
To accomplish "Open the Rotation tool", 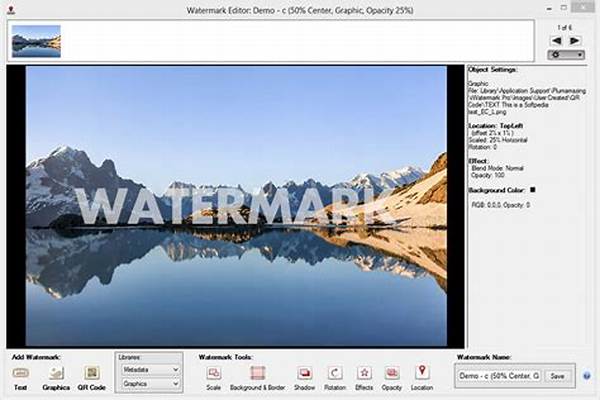I will (x=335, y=372).
